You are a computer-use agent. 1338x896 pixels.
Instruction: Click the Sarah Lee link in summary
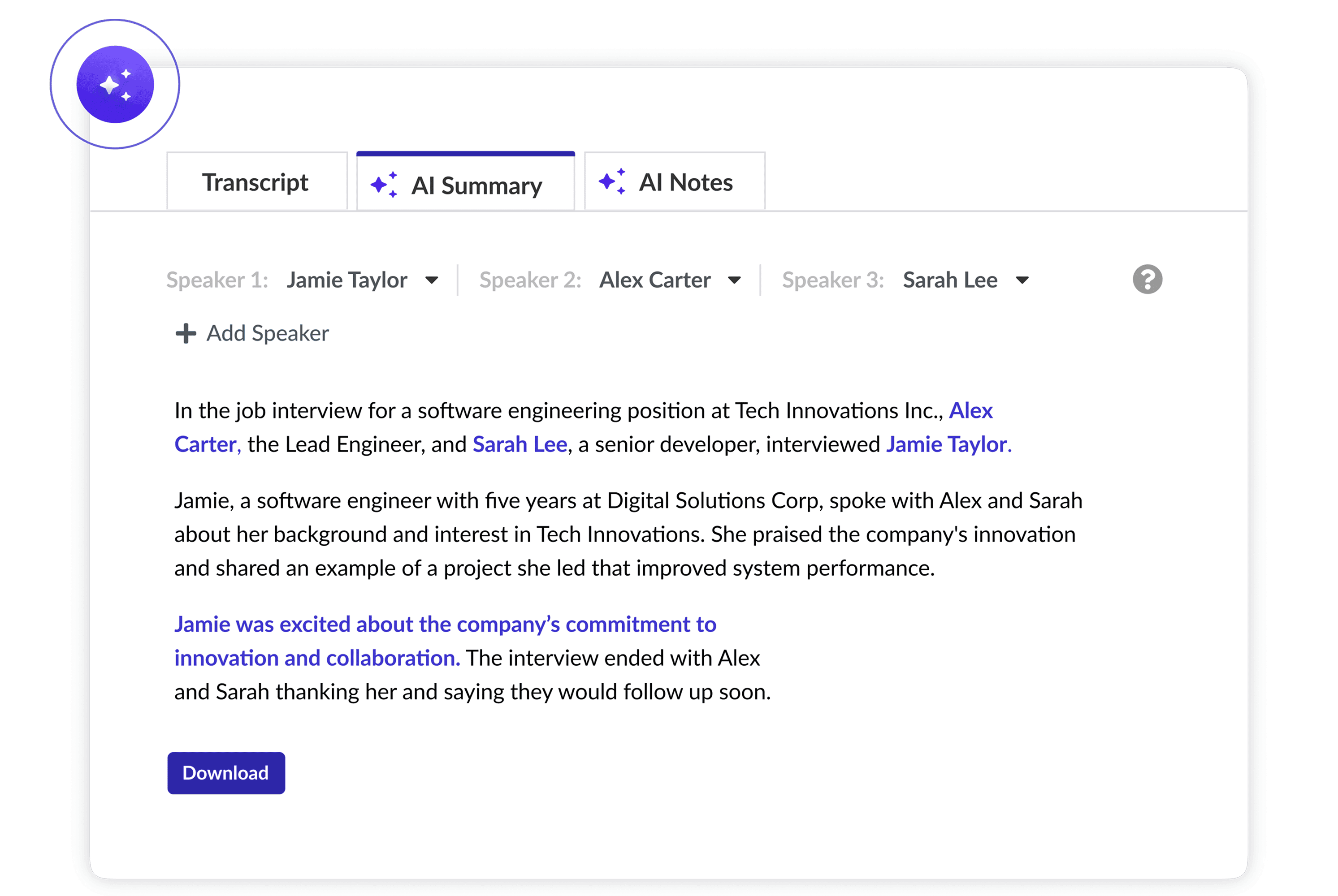[x=520, y=444]
